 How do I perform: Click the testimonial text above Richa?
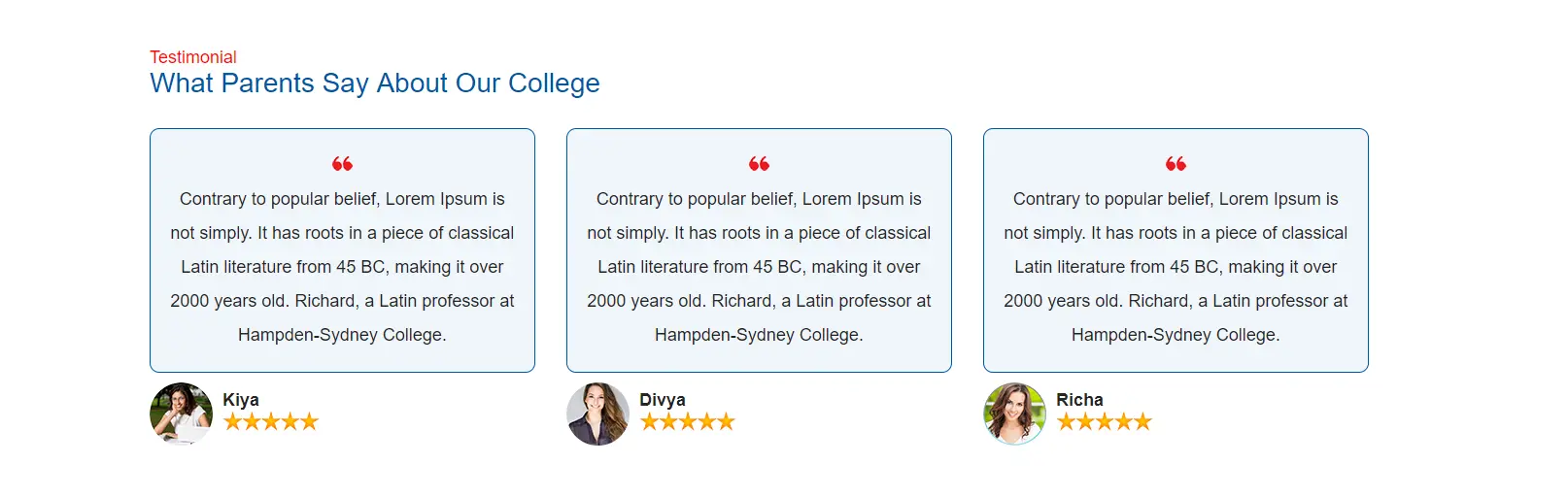point(1176,267)
